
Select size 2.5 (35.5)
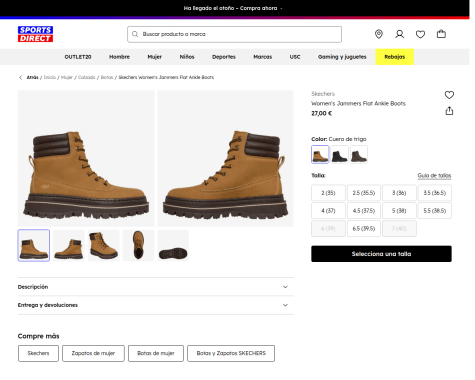pyautogui.click(x=364, y=193)
